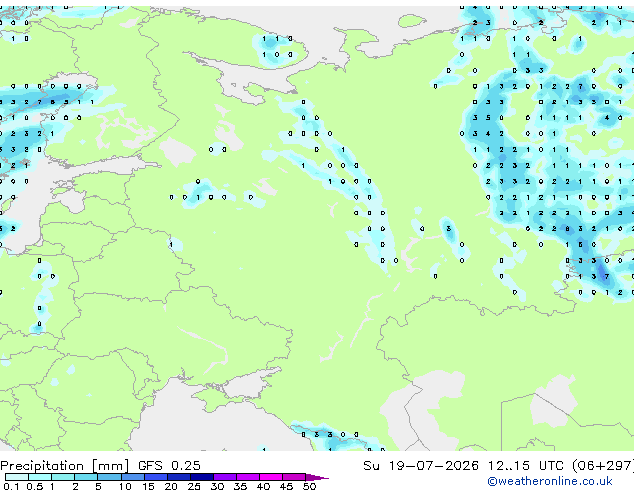
Task: Click the 'GFS 0.25' model label
Action: [x=169, y=466]
